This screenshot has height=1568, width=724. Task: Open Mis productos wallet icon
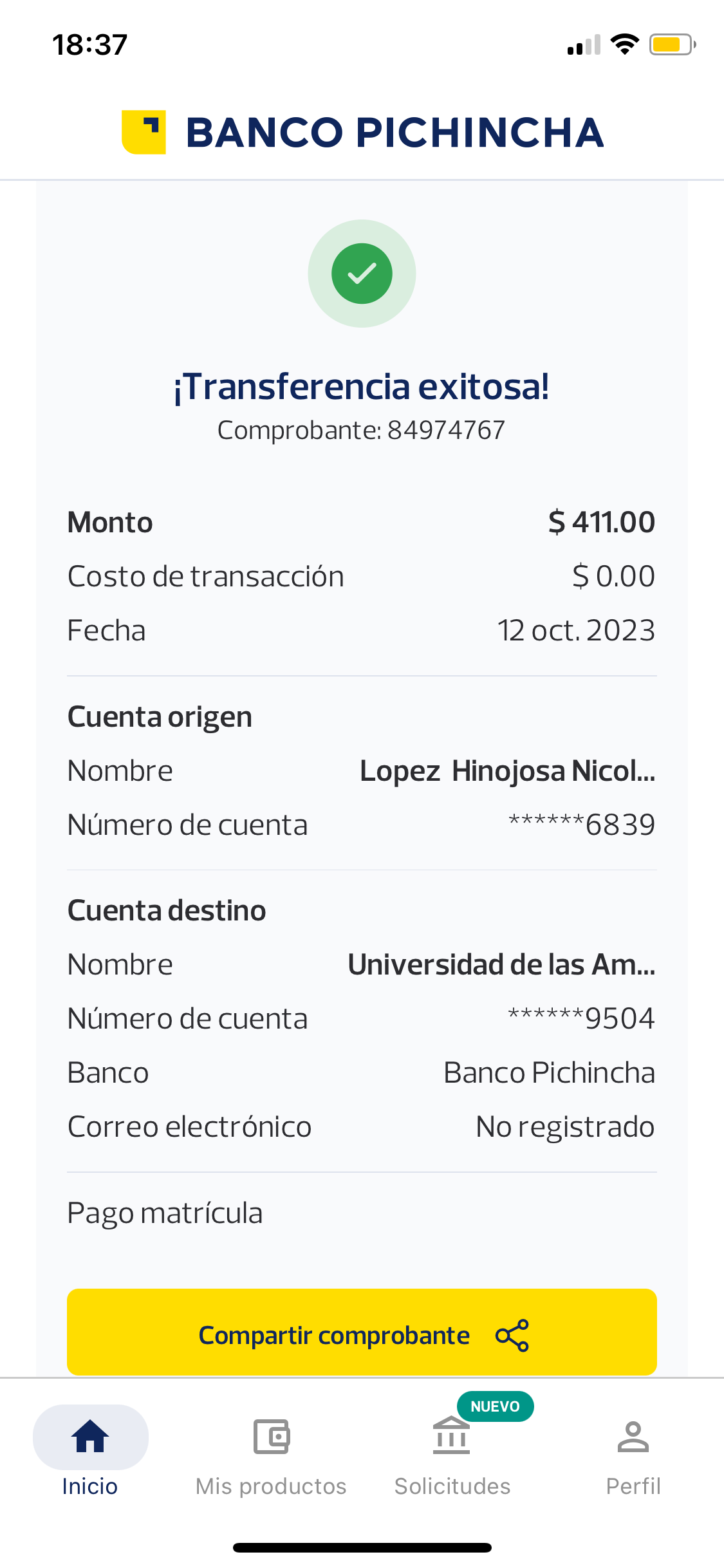[271, 1437]
